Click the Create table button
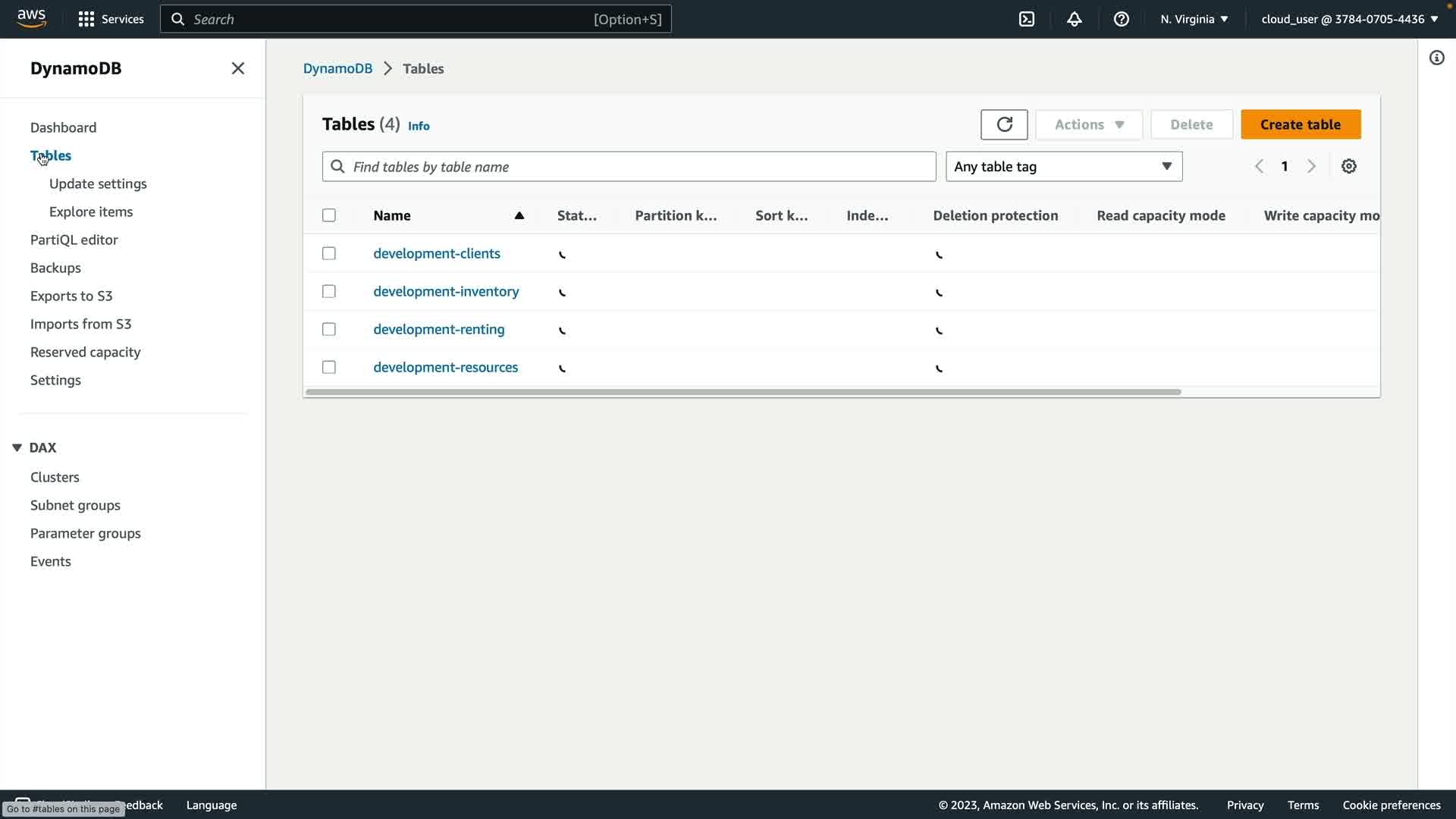This screenshot has width=1456, height=819. point(1300,124)
